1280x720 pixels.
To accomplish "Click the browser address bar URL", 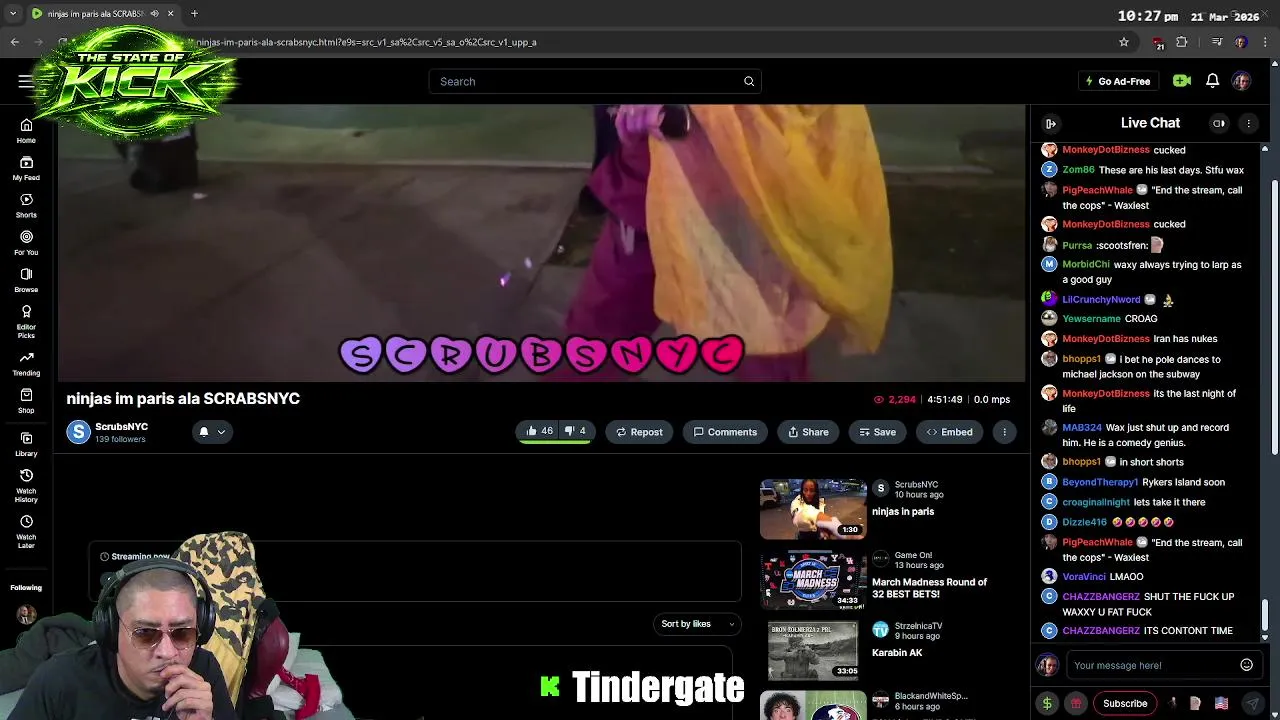I will tap(366, 42).
